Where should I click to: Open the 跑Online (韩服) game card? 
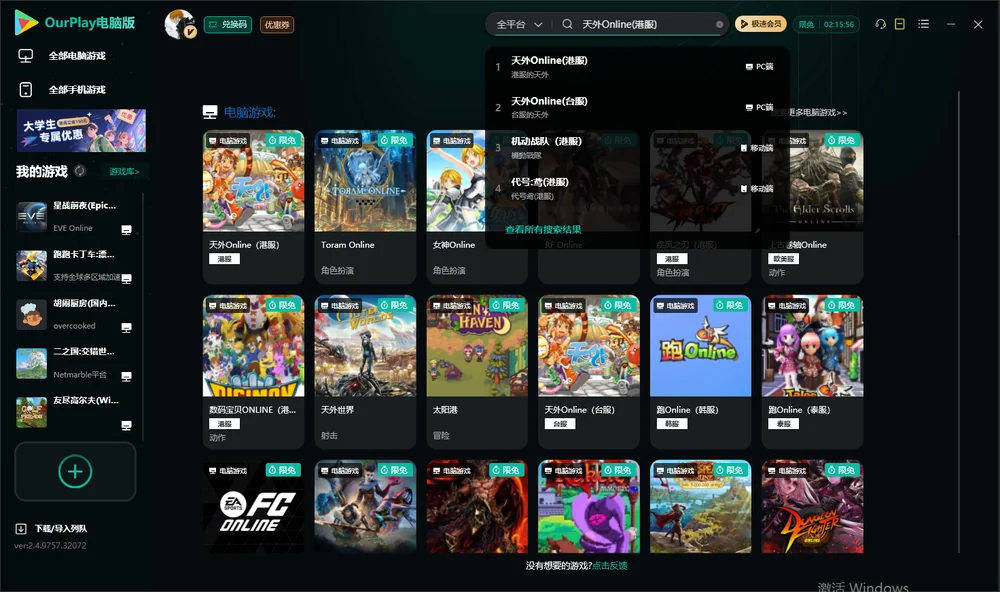(x=701, y=371)
